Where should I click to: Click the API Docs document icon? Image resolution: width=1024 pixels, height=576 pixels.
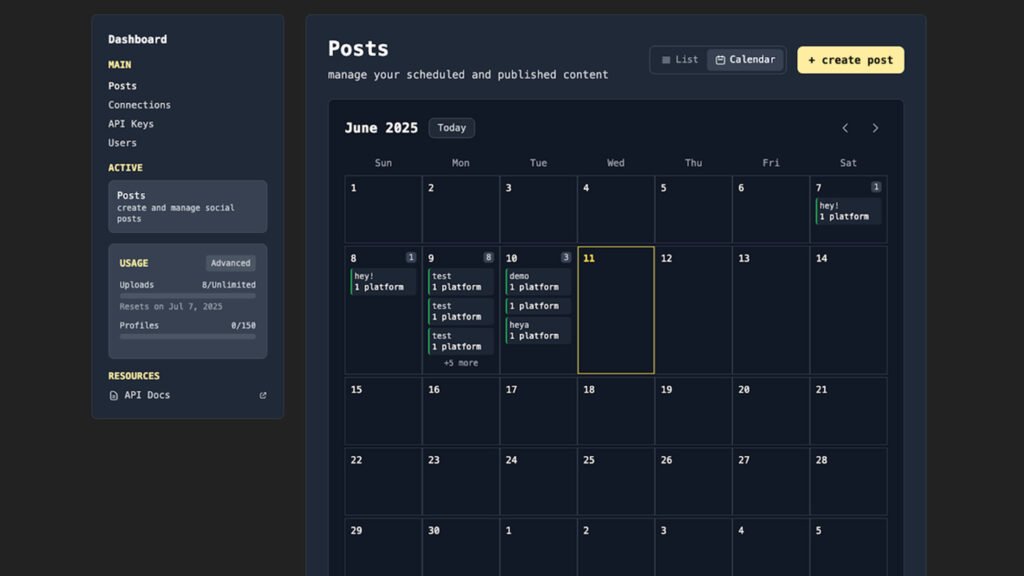pos(113,396)
